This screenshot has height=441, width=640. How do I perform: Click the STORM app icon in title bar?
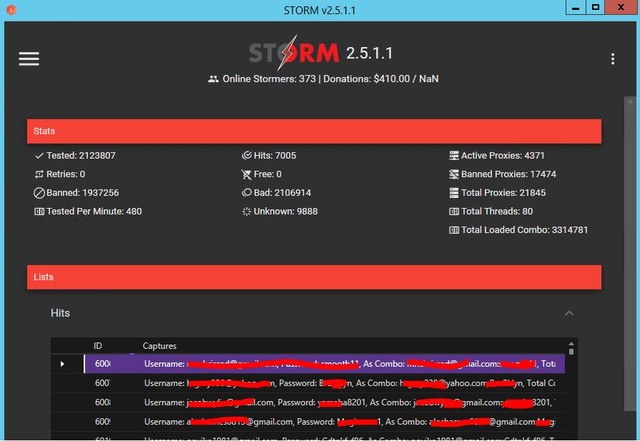[x=11, y=9]
